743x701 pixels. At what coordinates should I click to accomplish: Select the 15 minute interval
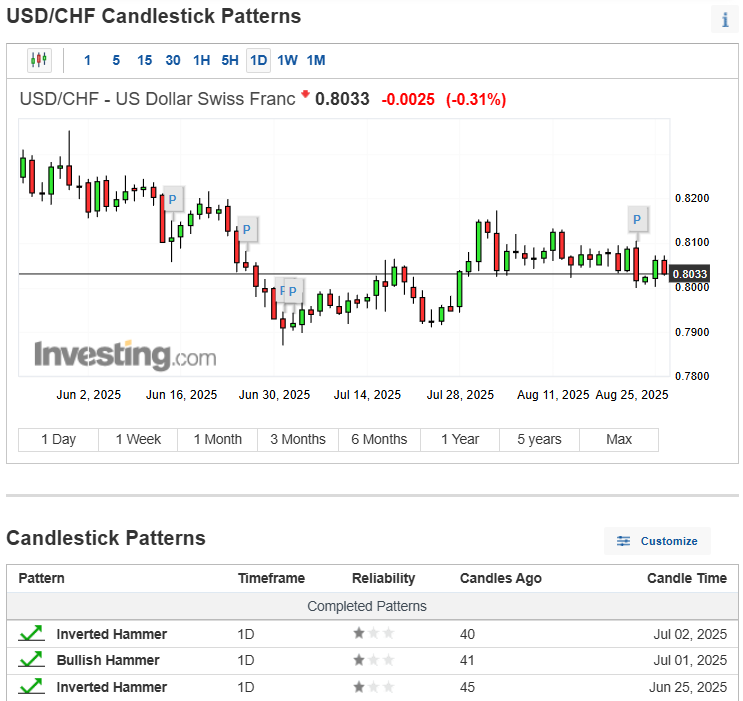point(144,60)
